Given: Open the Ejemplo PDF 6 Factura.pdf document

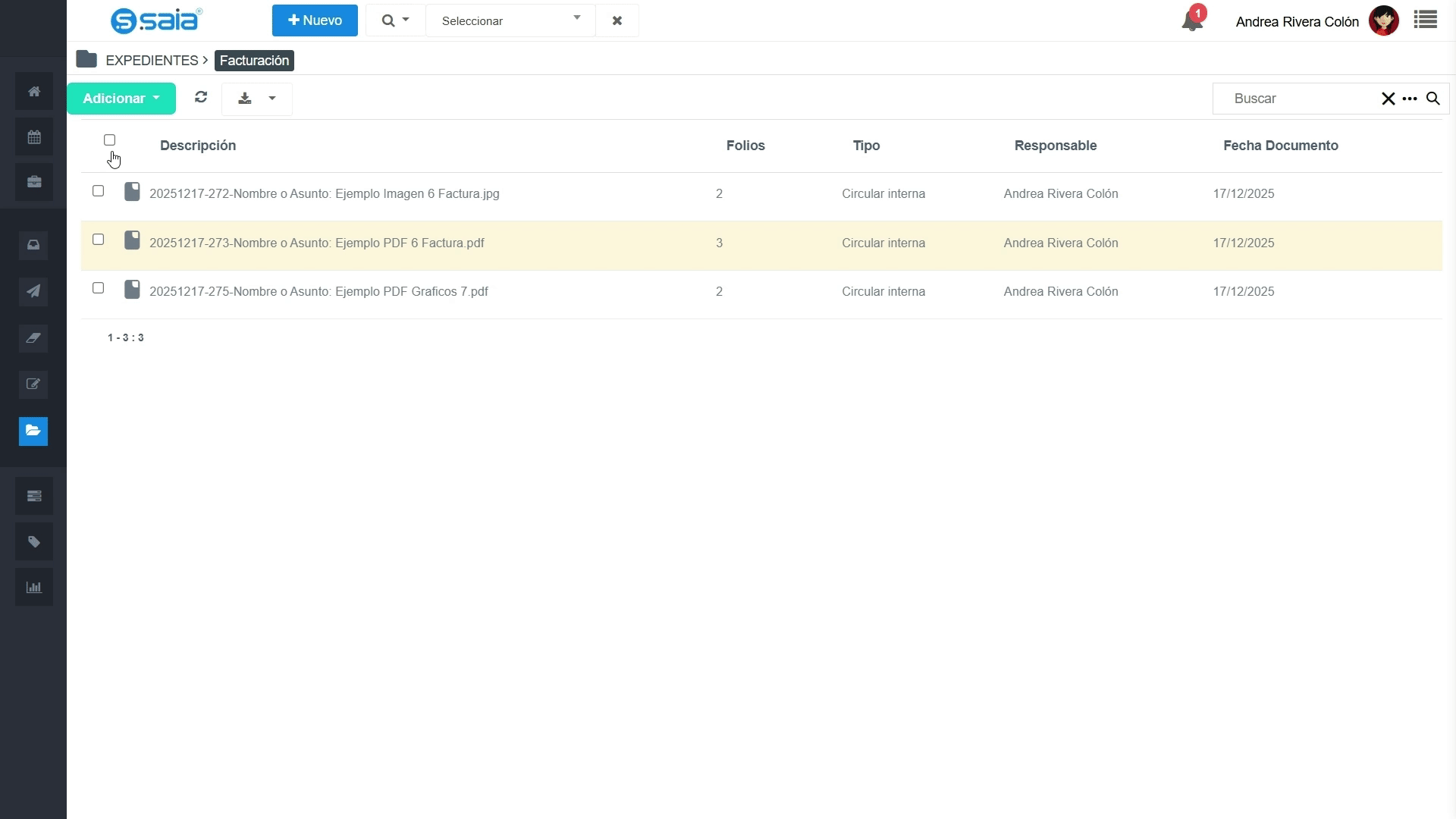Looking at the screenshot, I should click(316, 243).
